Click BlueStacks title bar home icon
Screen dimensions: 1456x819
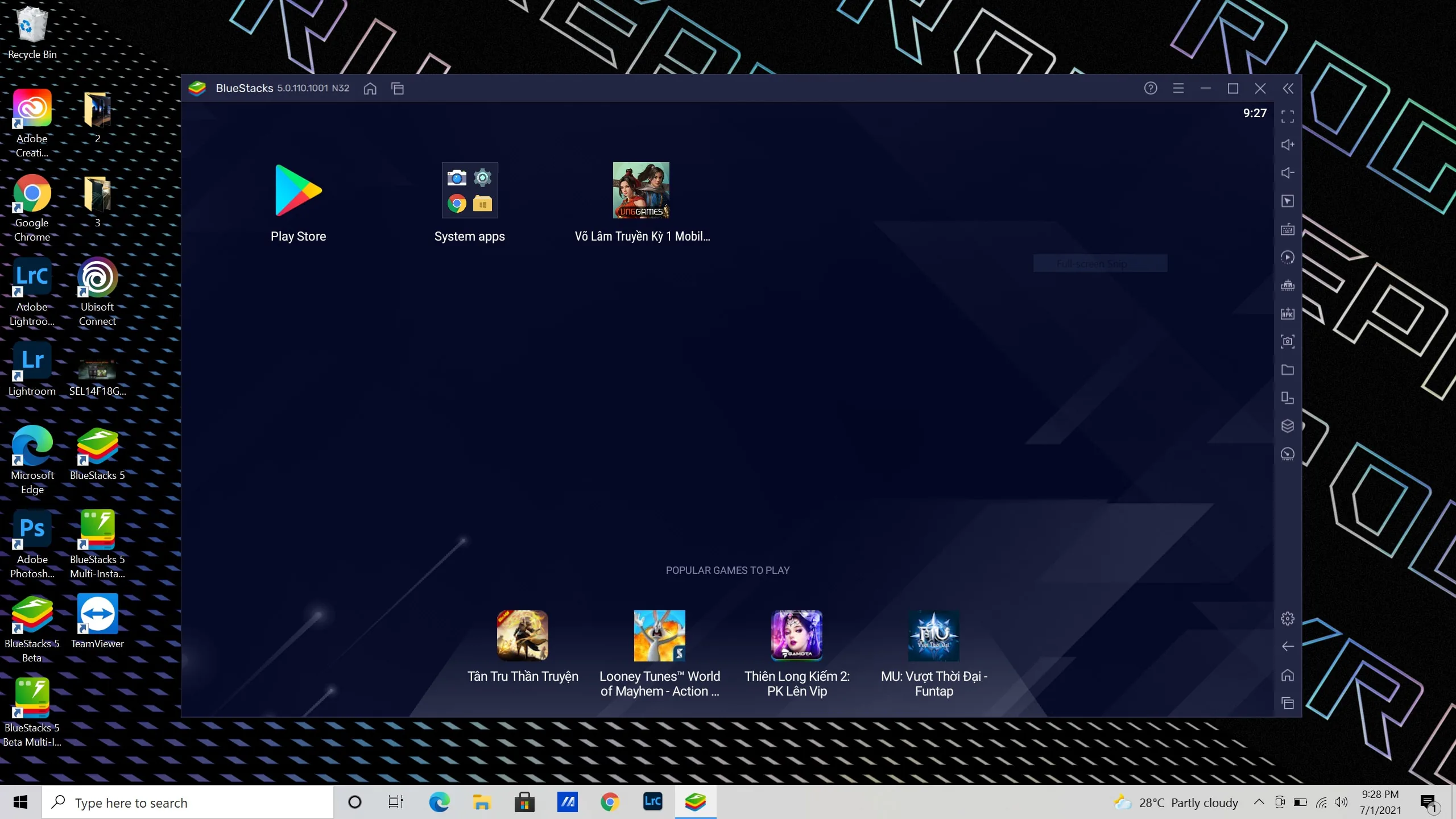click(370, 88)
